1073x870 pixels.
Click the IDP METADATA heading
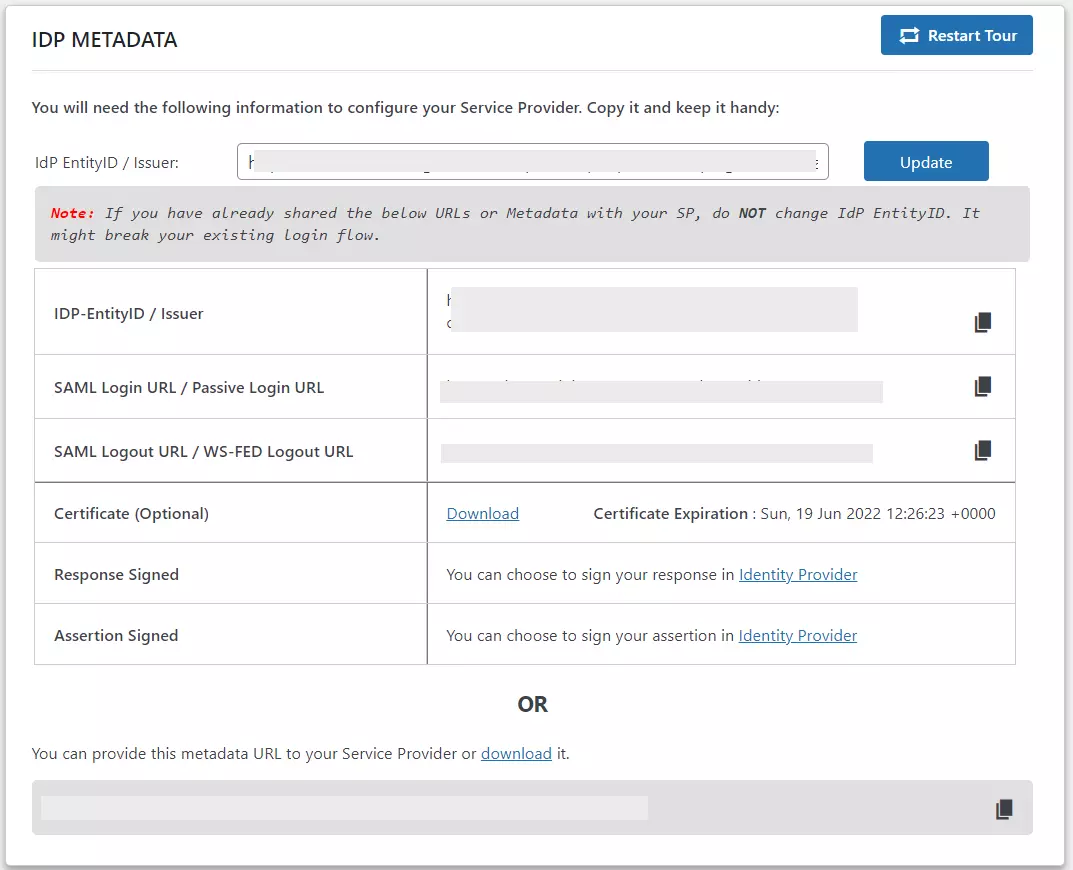[x=104, y=40]
